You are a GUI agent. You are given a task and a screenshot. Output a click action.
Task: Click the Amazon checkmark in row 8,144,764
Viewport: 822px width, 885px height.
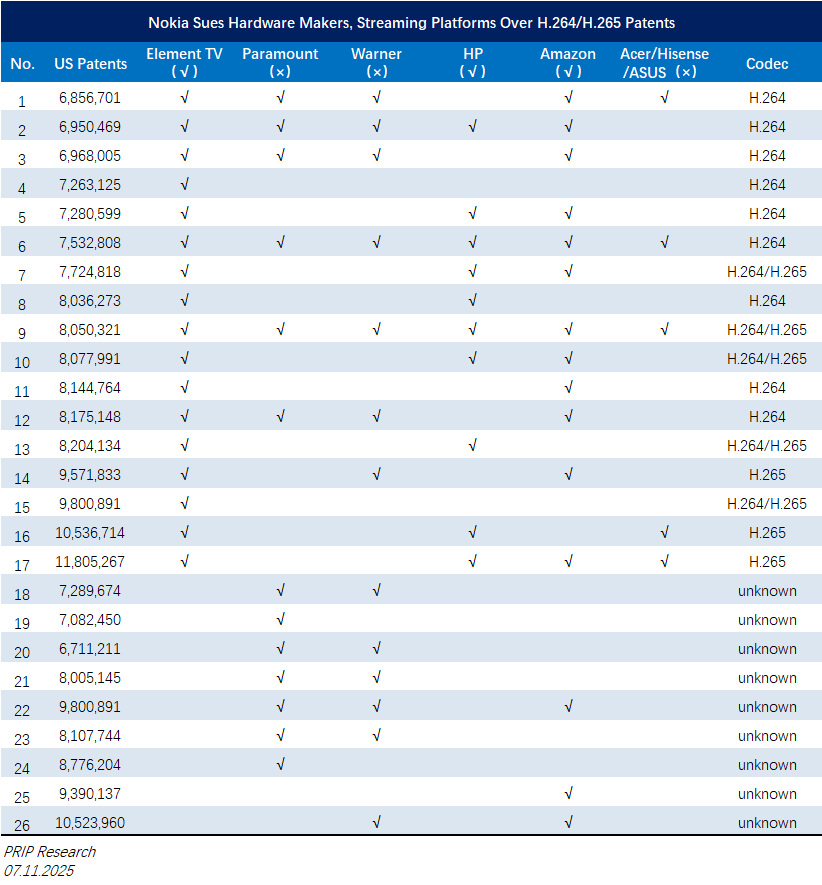point(568,388)
